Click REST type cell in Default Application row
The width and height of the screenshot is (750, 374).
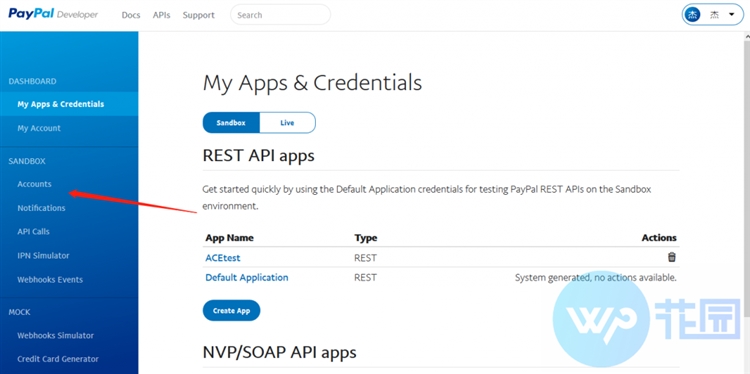(365, 277)
